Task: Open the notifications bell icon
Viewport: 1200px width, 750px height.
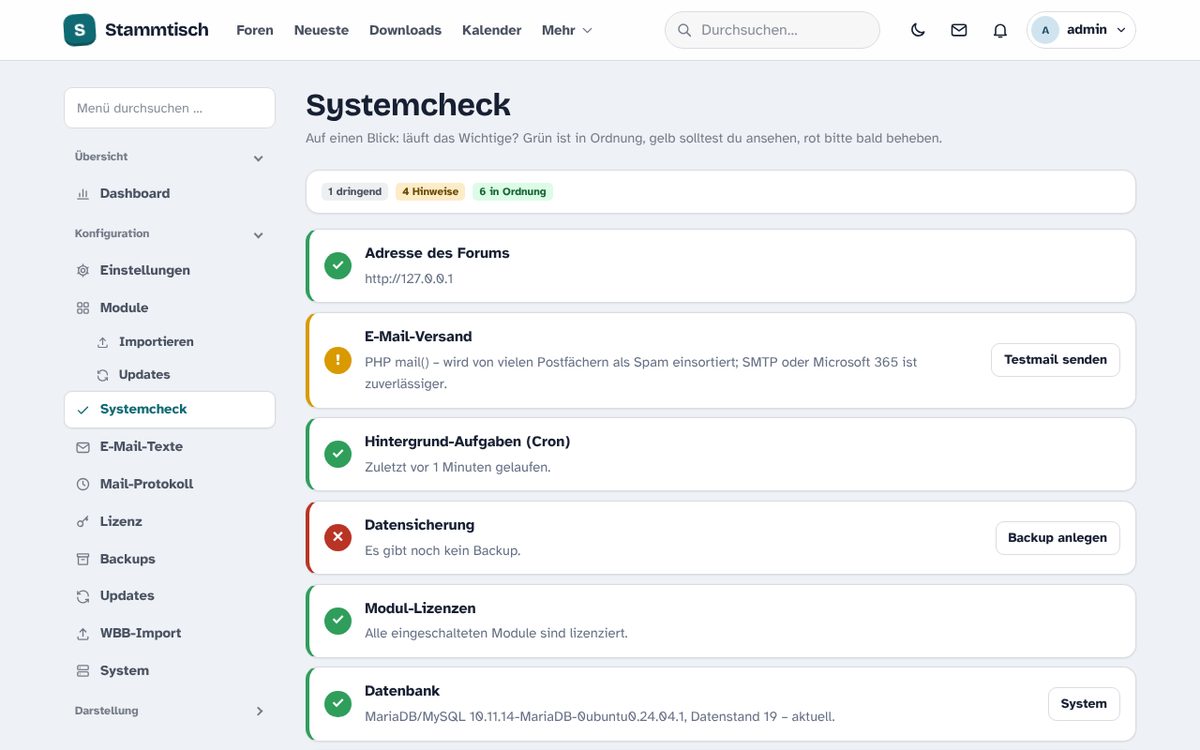Action: point(1000,30)
